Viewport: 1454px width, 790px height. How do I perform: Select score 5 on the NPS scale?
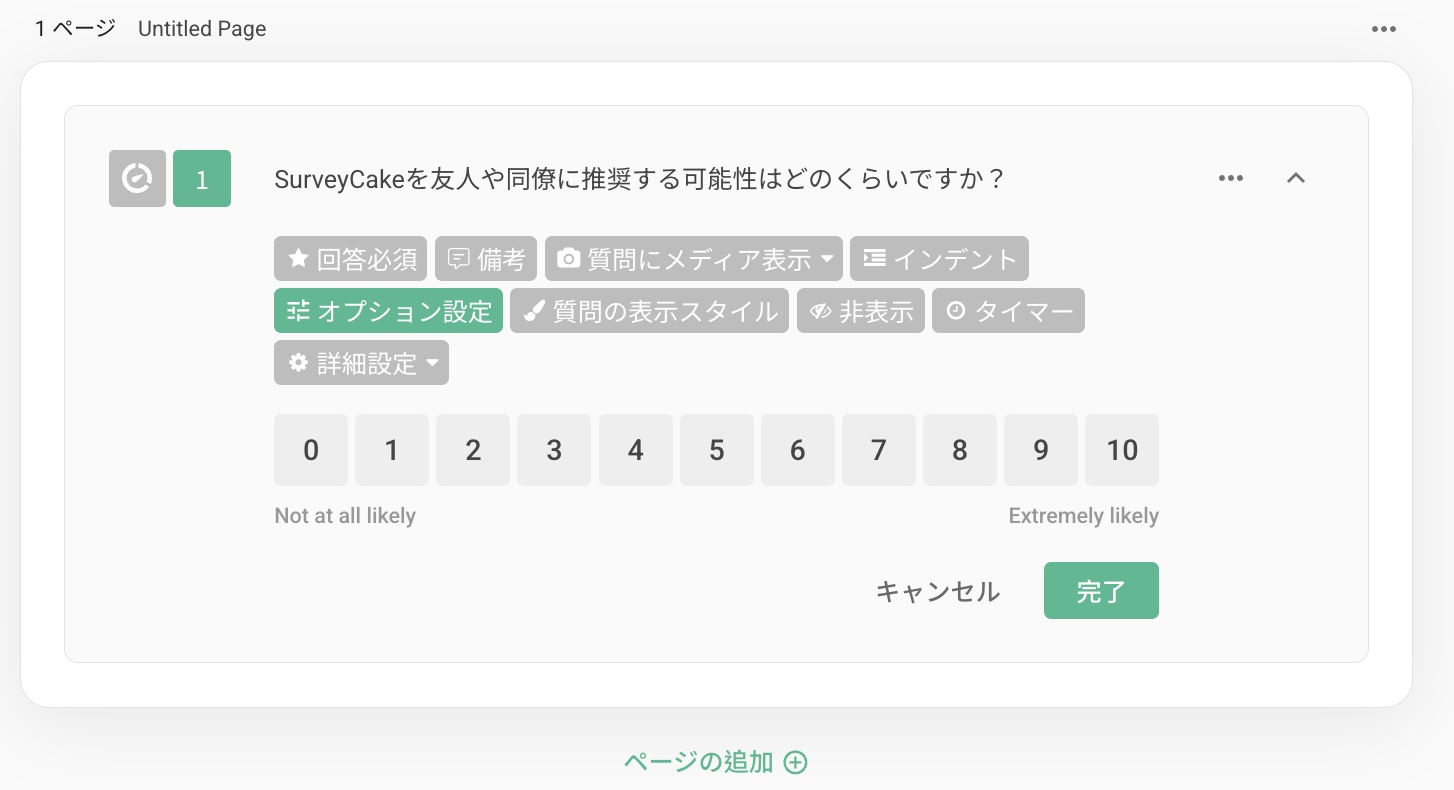point(717,450)
